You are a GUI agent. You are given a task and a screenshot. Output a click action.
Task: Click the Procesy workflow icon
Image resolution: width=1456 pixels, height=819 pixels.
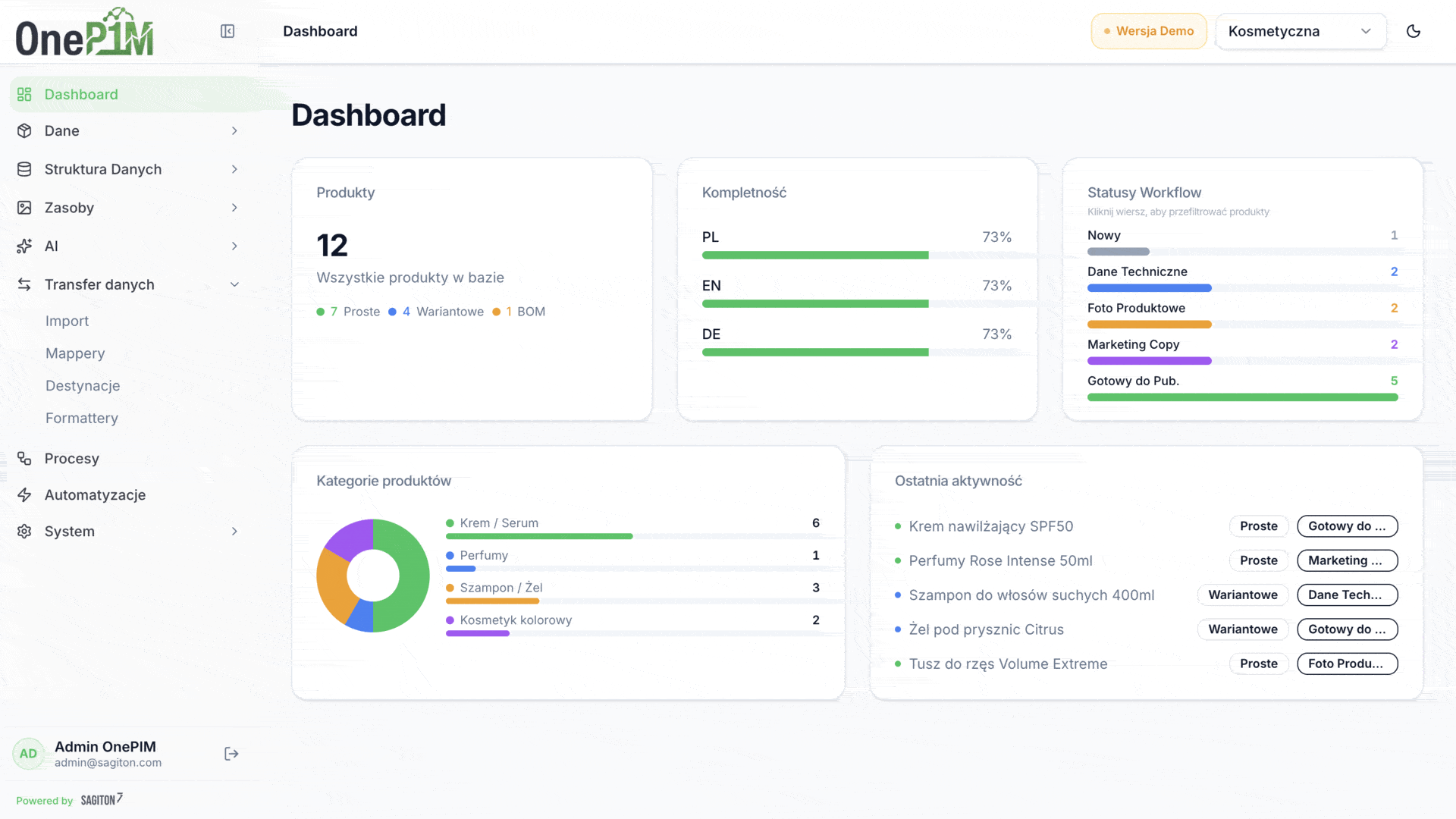pos(24,459)
